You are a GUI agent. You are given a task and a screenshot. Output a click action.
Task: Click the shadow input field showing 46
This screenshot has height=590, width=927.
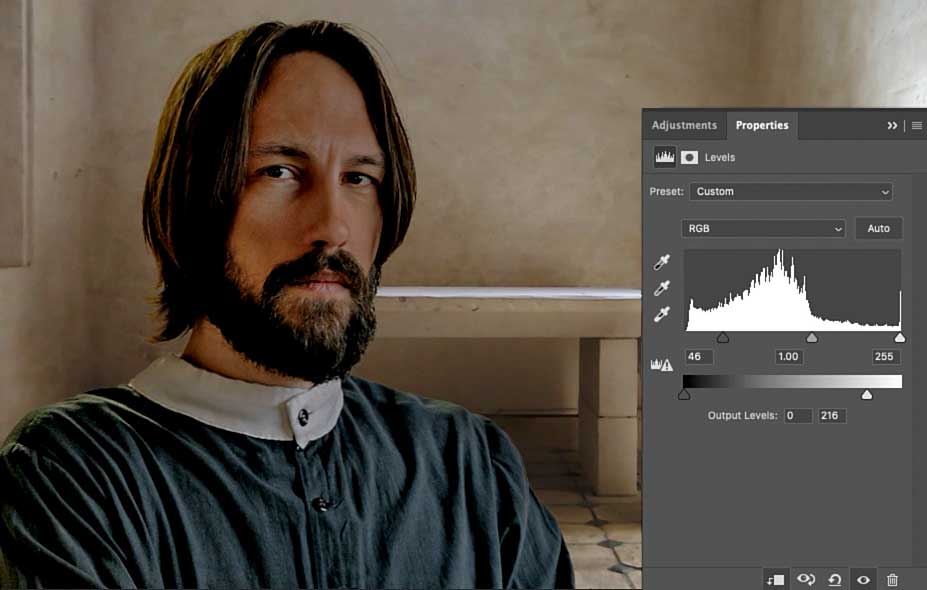[698, 356]
